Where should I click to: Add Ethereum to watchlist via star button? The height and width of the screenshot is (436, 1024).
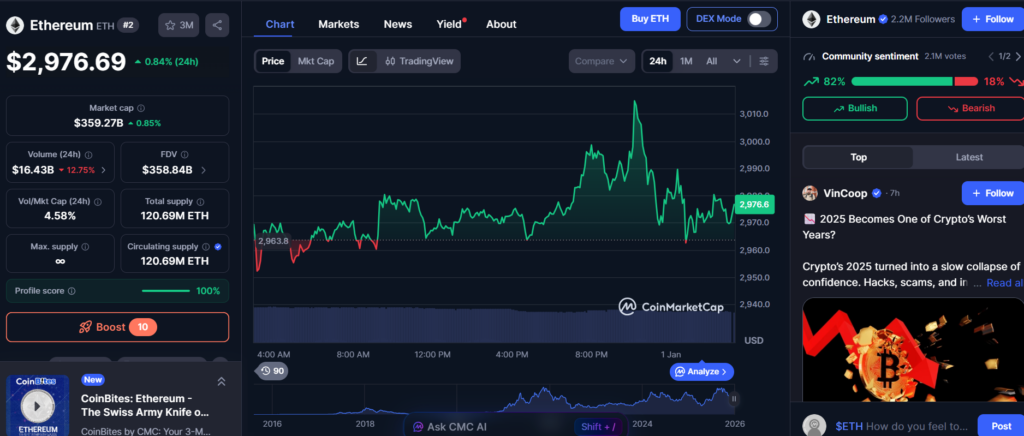(180, 25)
